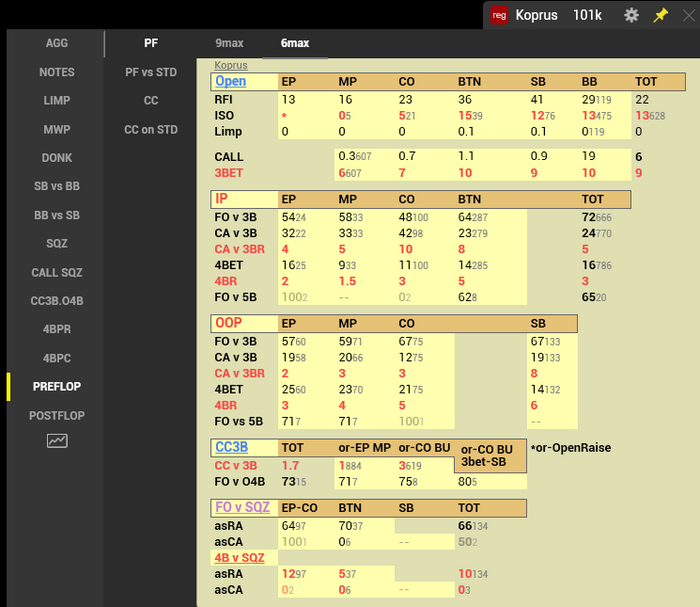
Task: Click the RFI EP value 13
Action: pos(288,100)
